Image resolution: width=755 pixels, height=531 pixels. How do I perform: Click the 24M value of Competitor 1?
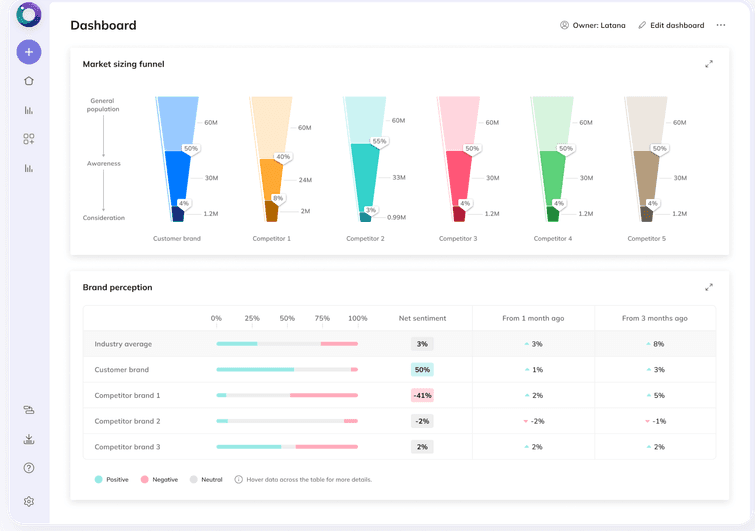(x=305, y=180)
